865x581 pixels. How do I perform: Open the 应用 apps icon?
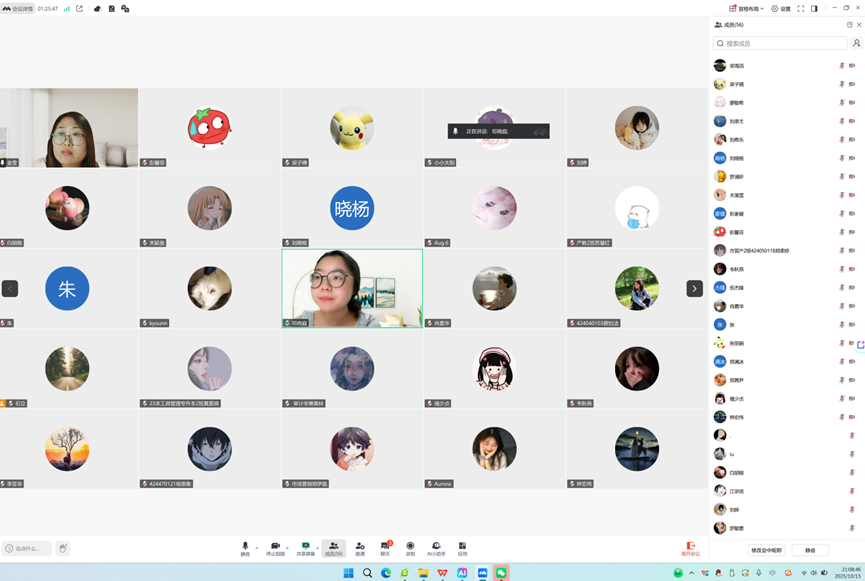tap(462, 548)
